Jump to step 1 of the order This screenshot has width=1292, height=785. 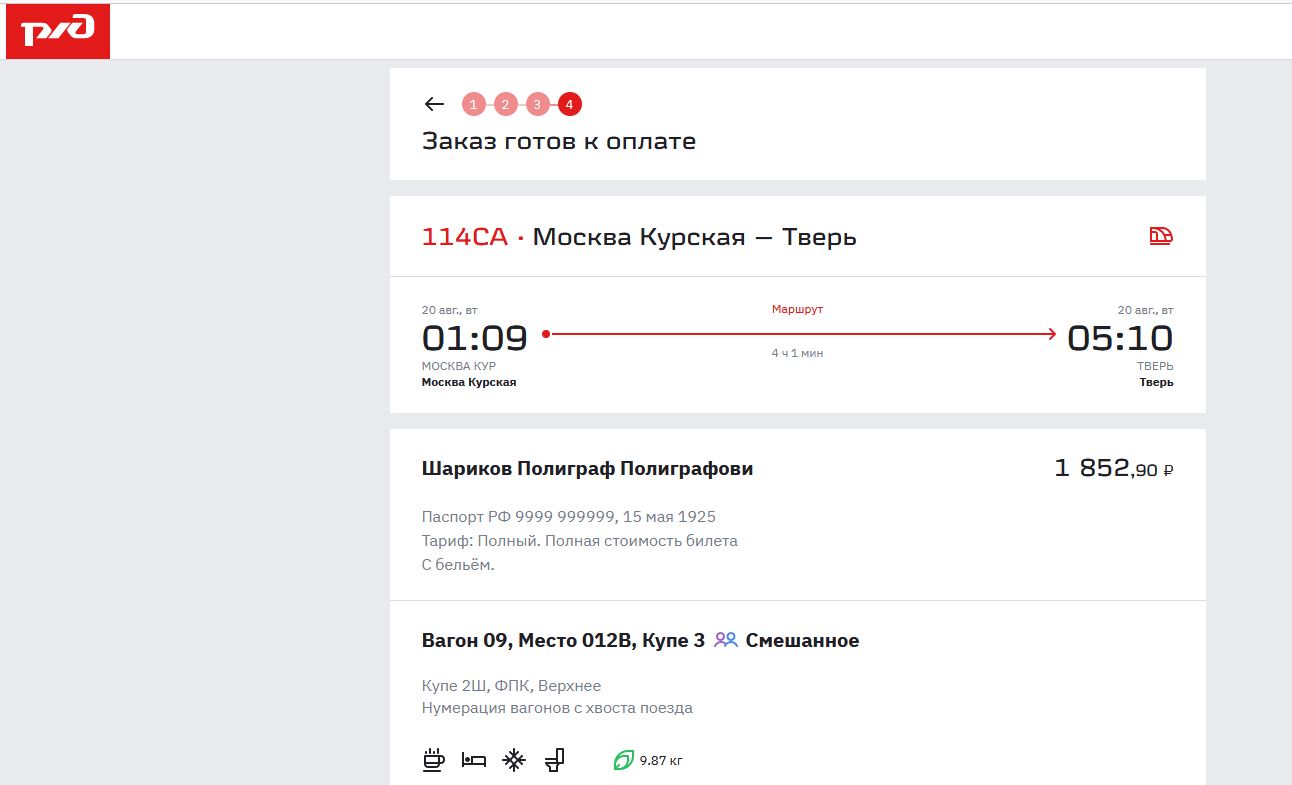[474, 104]
